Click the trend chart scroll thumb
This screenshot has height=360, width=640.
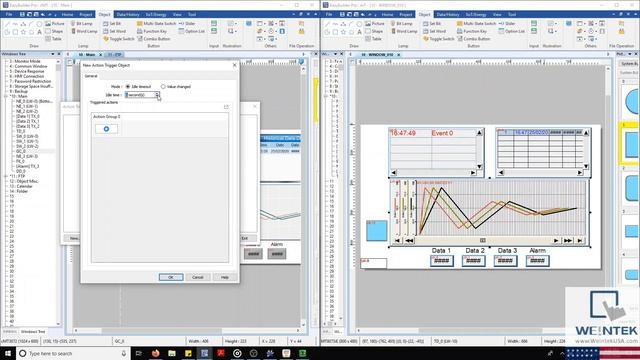(x=482, y=240)
